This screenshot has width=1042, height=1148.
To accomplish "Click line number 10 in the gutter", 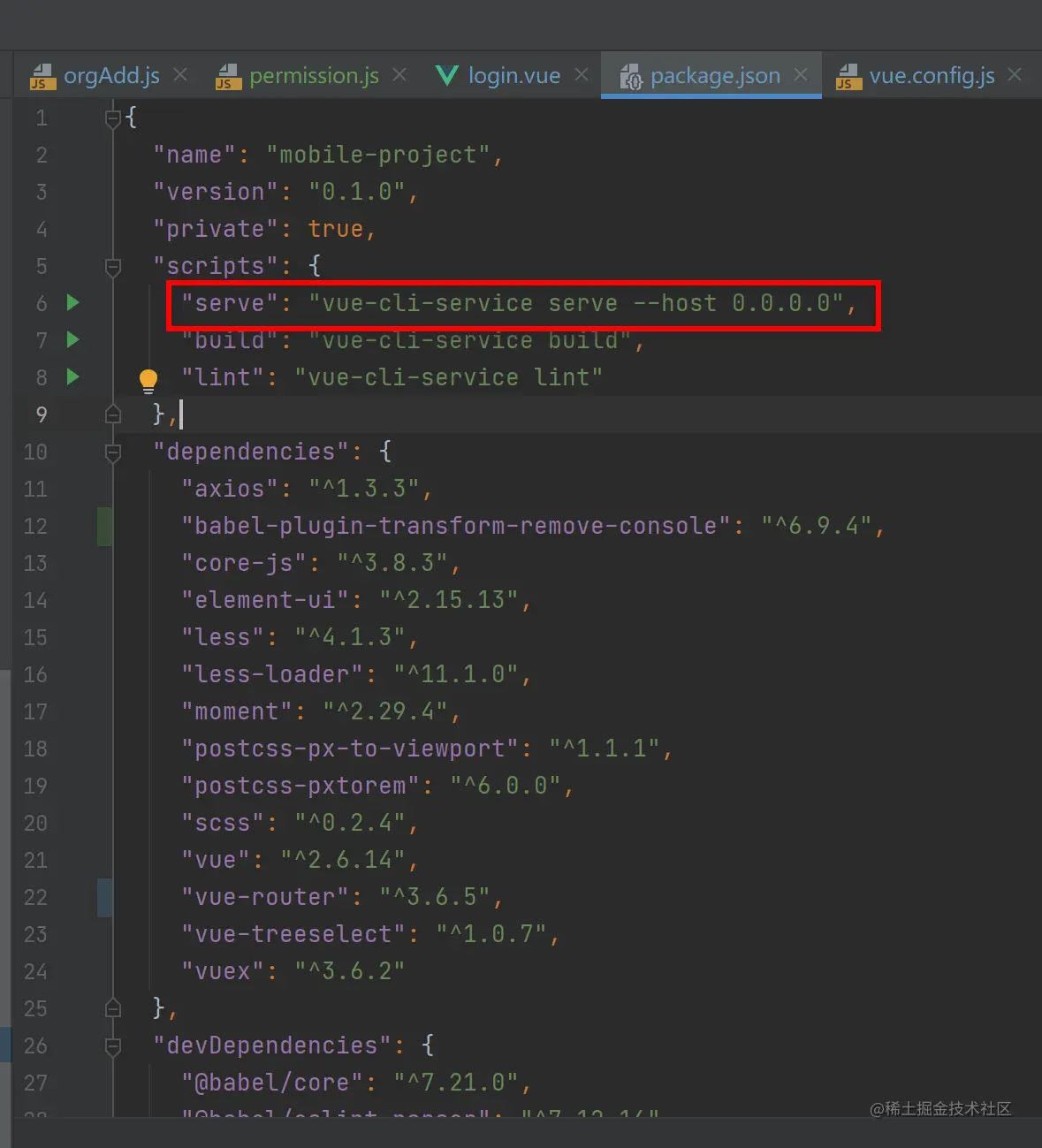I will coord(35,452).
